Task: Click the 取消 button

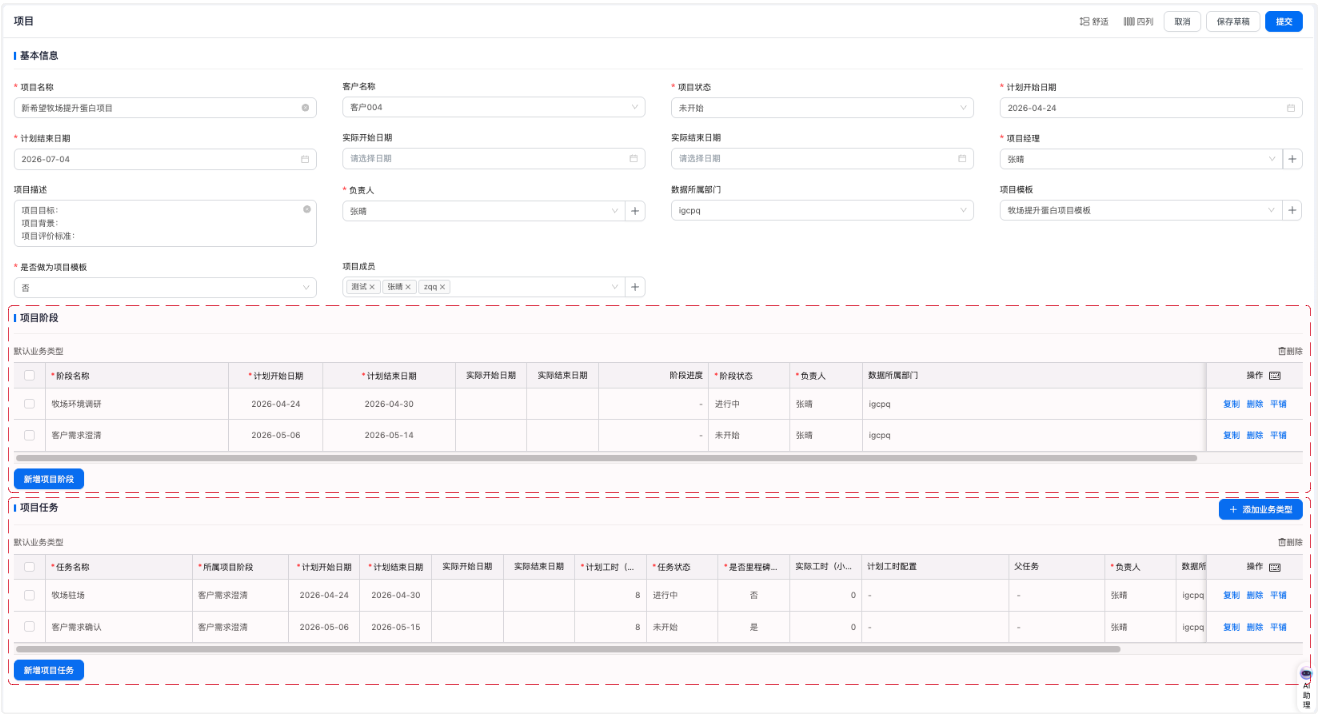Action: pyautogui.click(x=1182, y=21)
